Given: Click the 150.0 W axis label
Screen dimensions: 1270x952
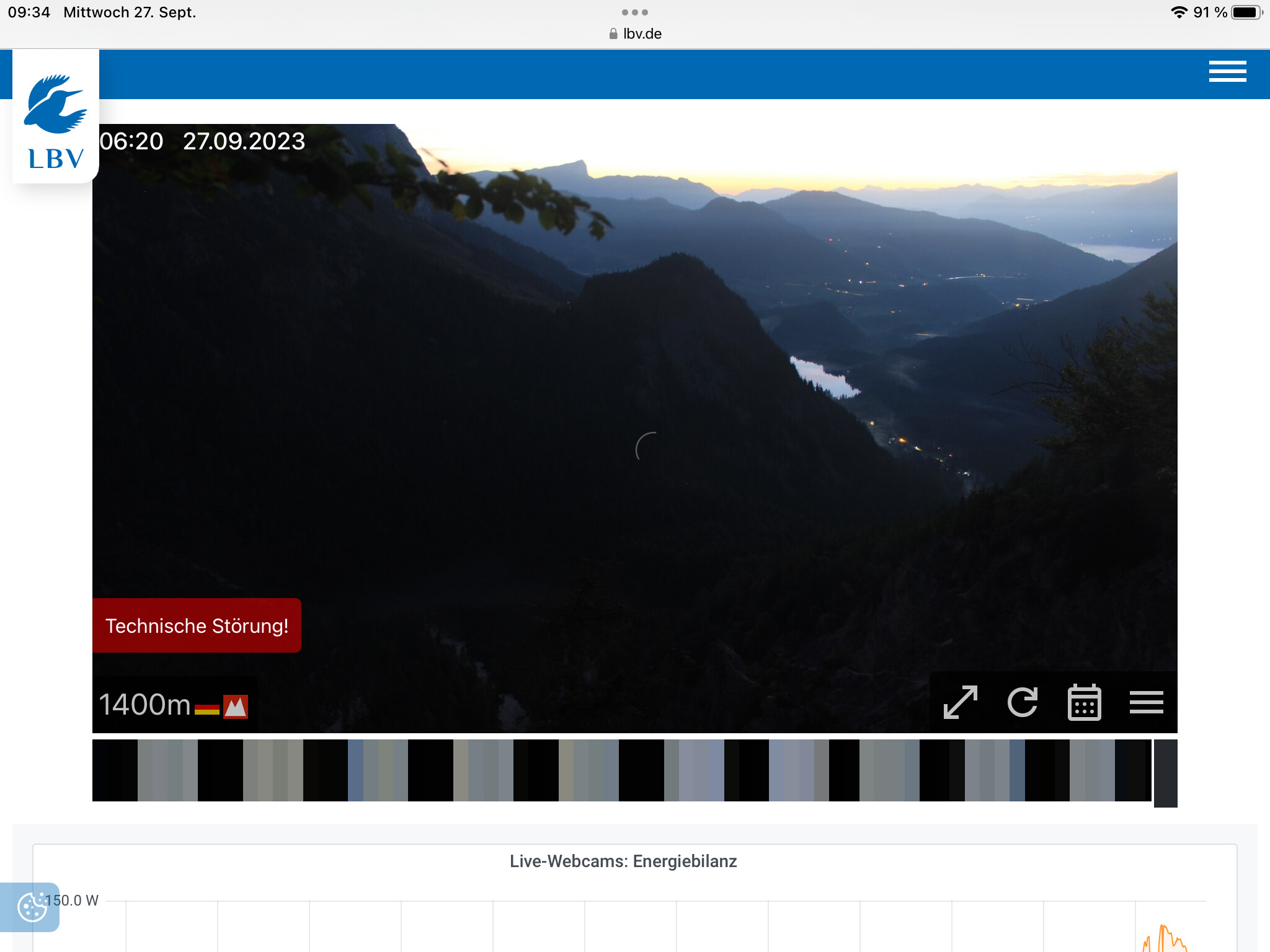Looking at the screenshot, I should pyautogui.click(x=72, y=901).
